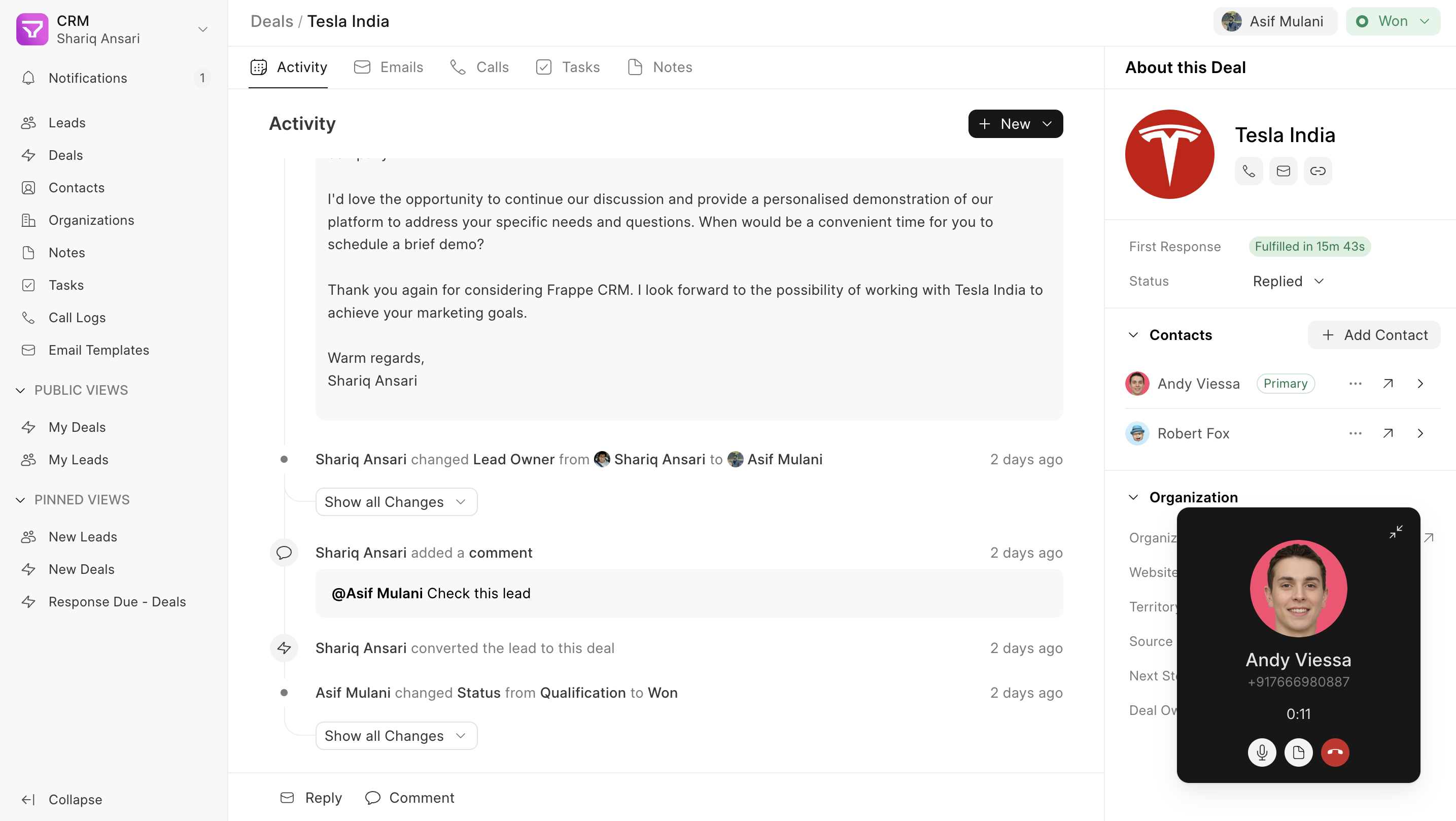Go to Deals in the sidebar
Screen dimensions: 1456x821
click(114, 155)
